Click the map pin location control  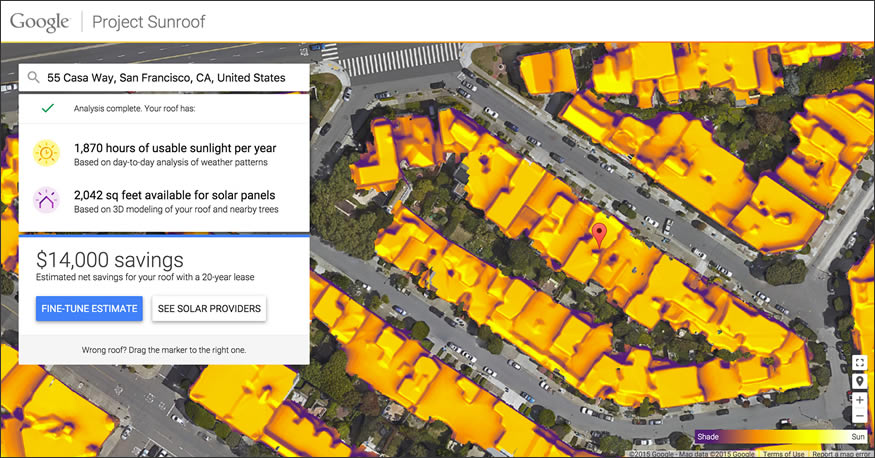point(859,381)
